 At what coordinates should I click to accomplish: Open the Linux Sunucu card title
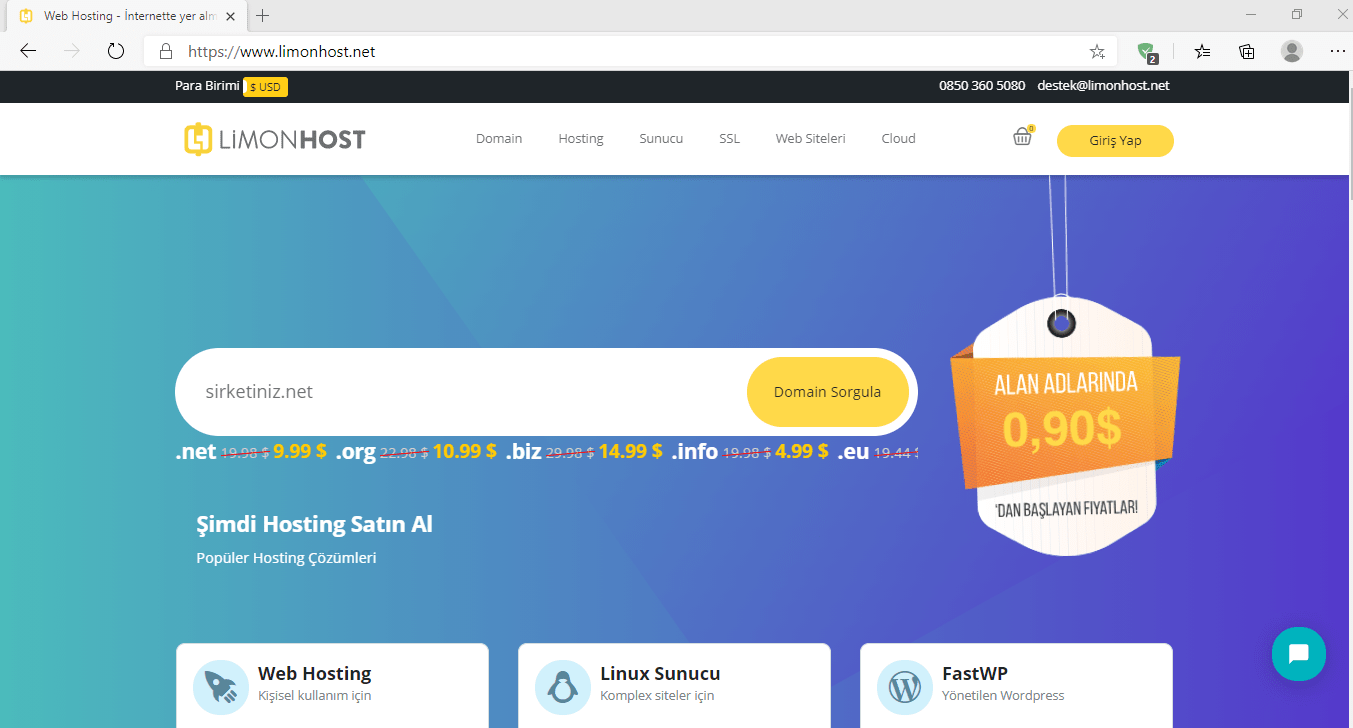pos(660,674)
